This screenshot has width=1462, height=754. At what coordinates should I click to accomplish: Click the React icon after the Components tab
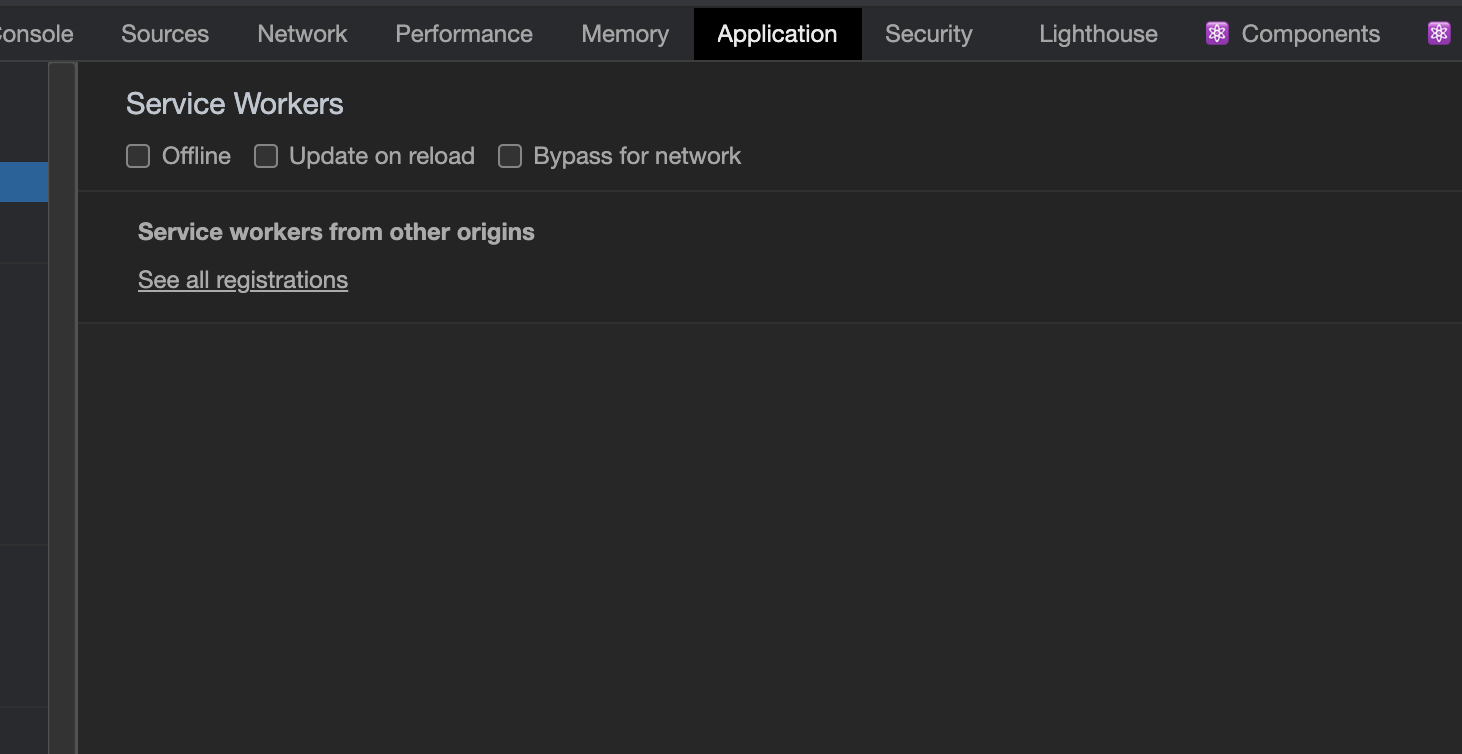1439,34
